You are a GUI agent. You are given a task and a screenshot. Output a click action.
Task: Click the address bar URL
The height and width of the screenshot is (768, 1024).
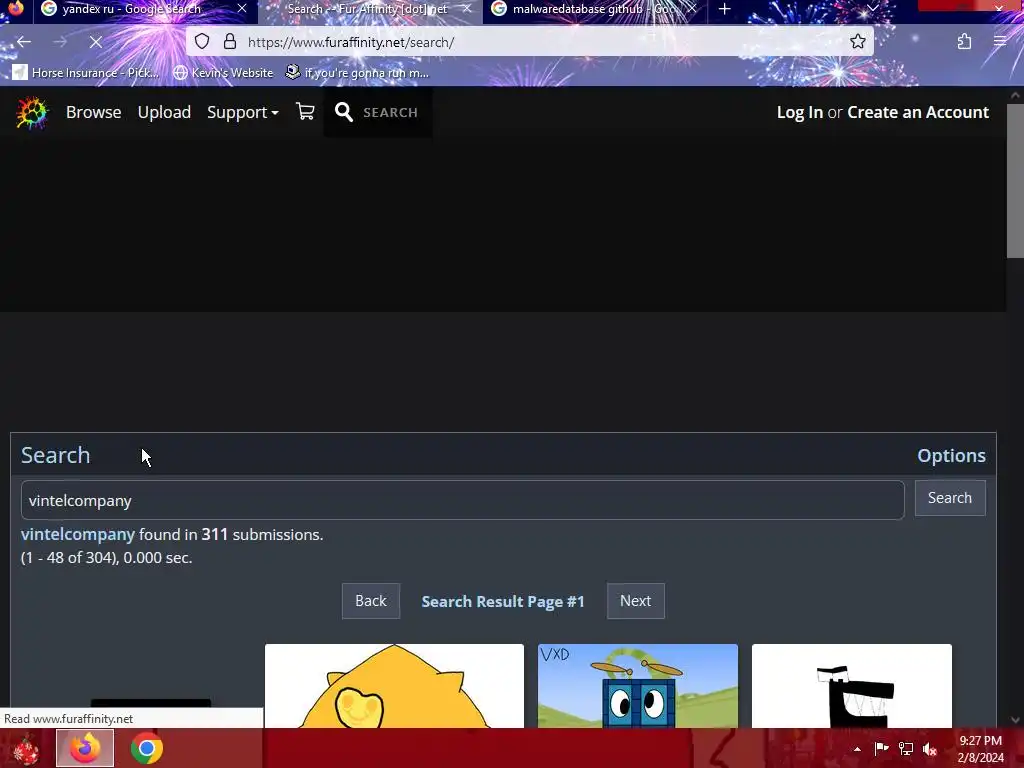[351, 42]
